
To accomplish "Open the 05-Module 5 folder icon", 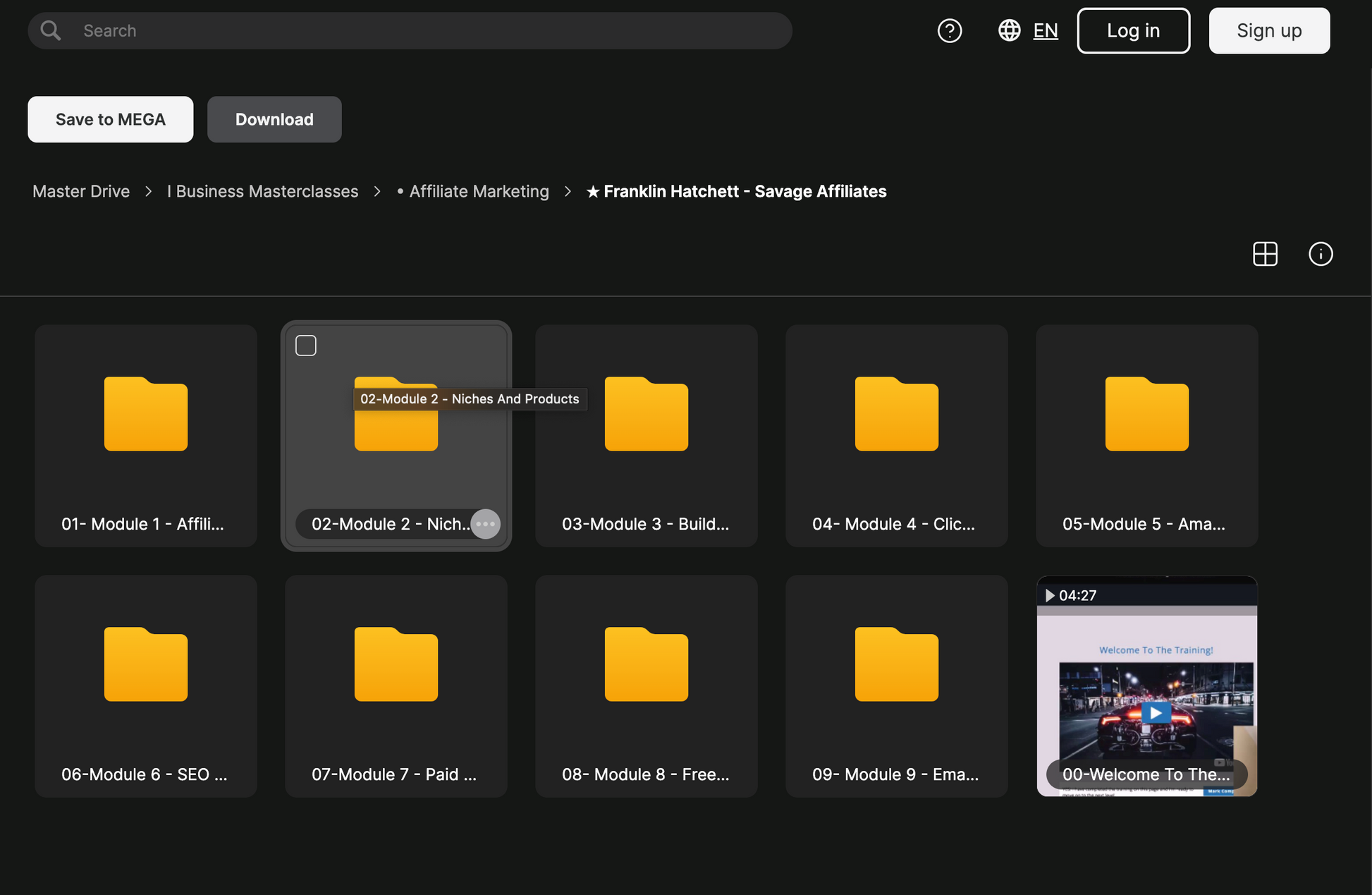I will pos(1147,414).
